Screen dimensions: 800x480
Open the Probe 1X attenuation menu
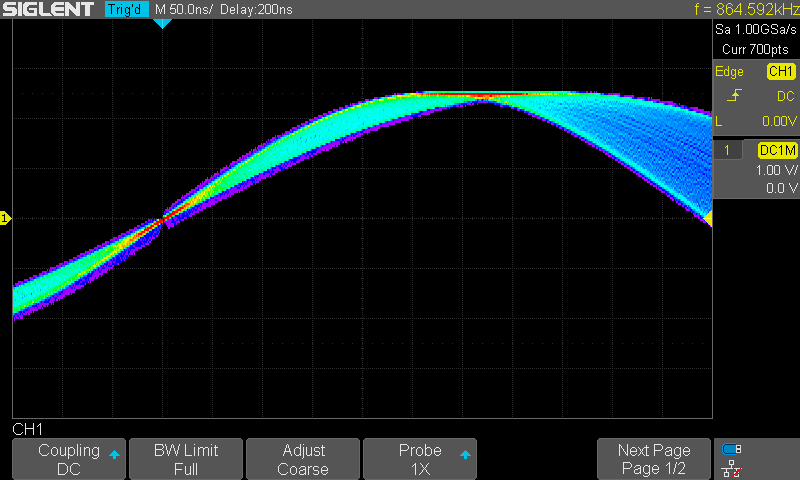tap(420, 459)
